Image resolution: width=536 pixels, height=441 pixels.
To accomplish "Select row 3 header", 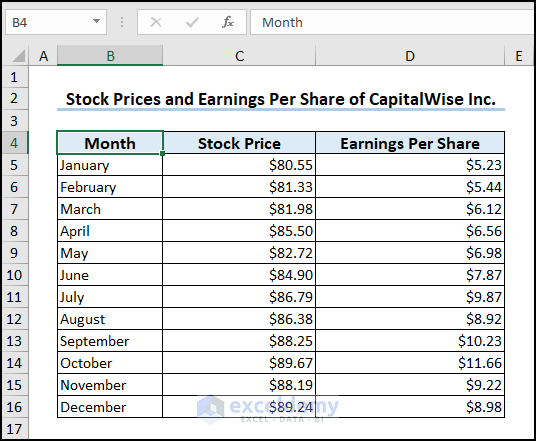I will pyautogui.click(x=14, y=121).
